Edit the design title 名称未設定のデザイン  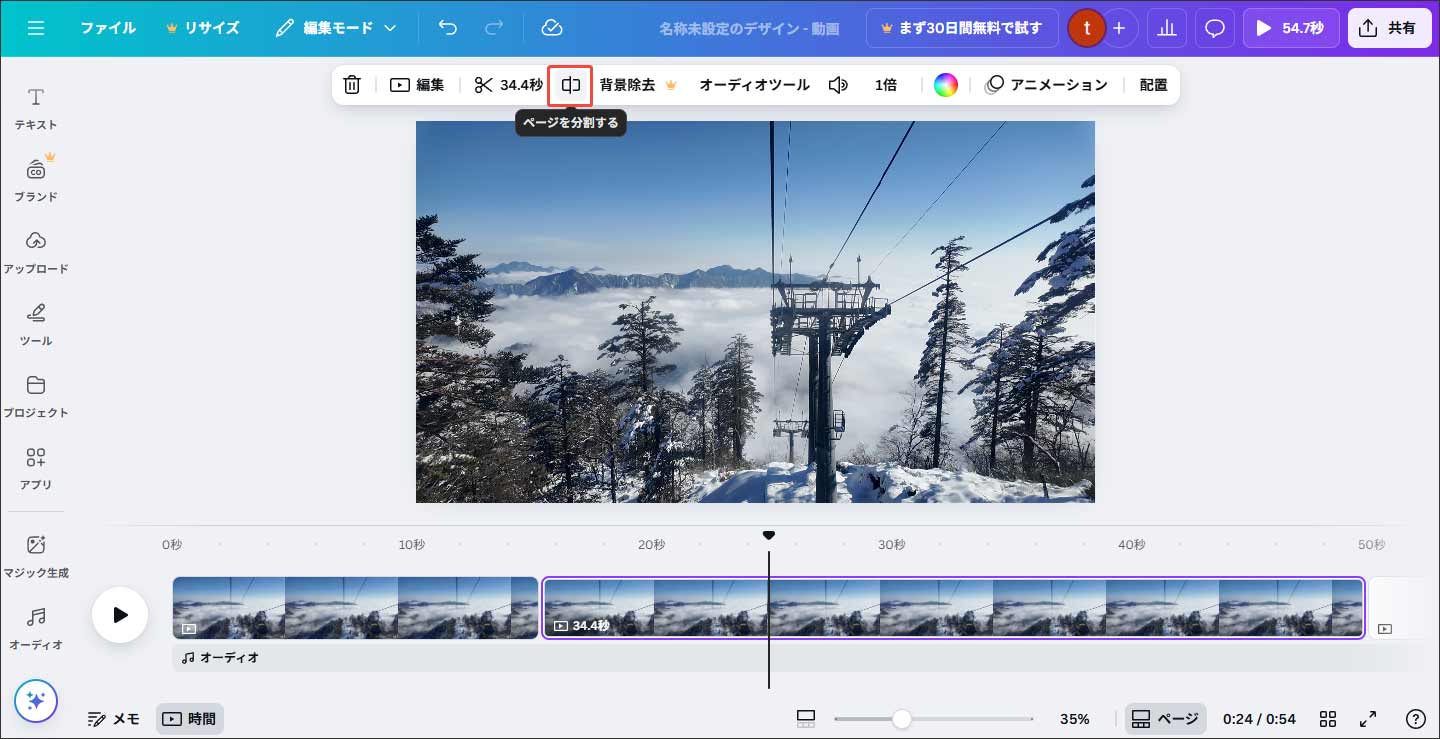750,29
